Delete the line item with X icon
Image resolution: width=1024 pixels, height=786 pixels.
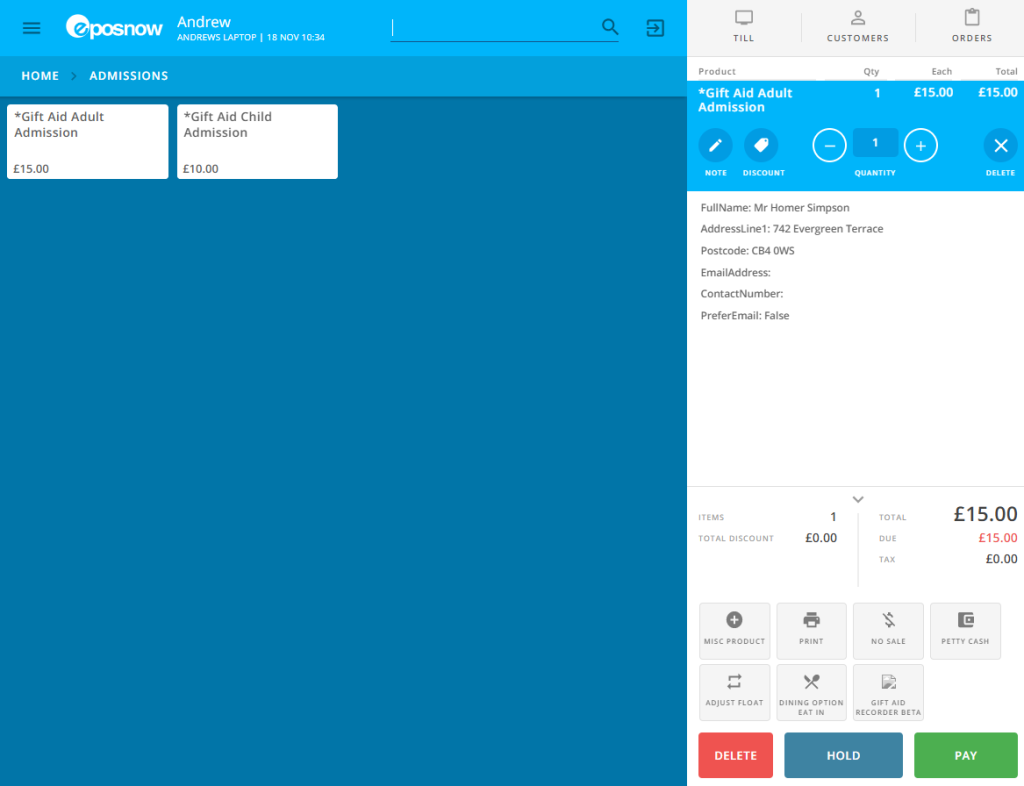pos(1000,146)
